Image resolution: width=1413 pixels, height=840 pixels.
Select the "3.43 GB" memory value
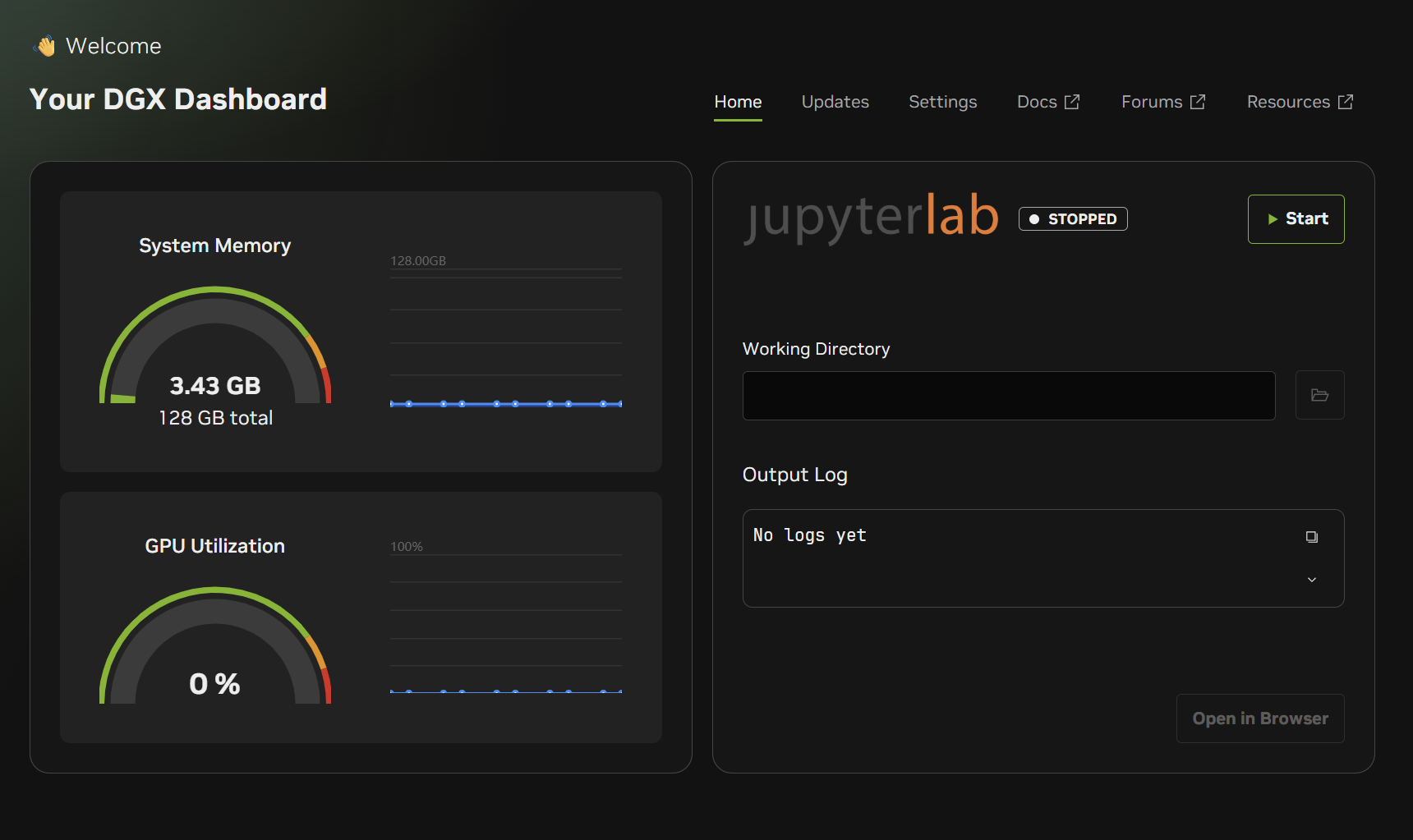tap(215, 386)
